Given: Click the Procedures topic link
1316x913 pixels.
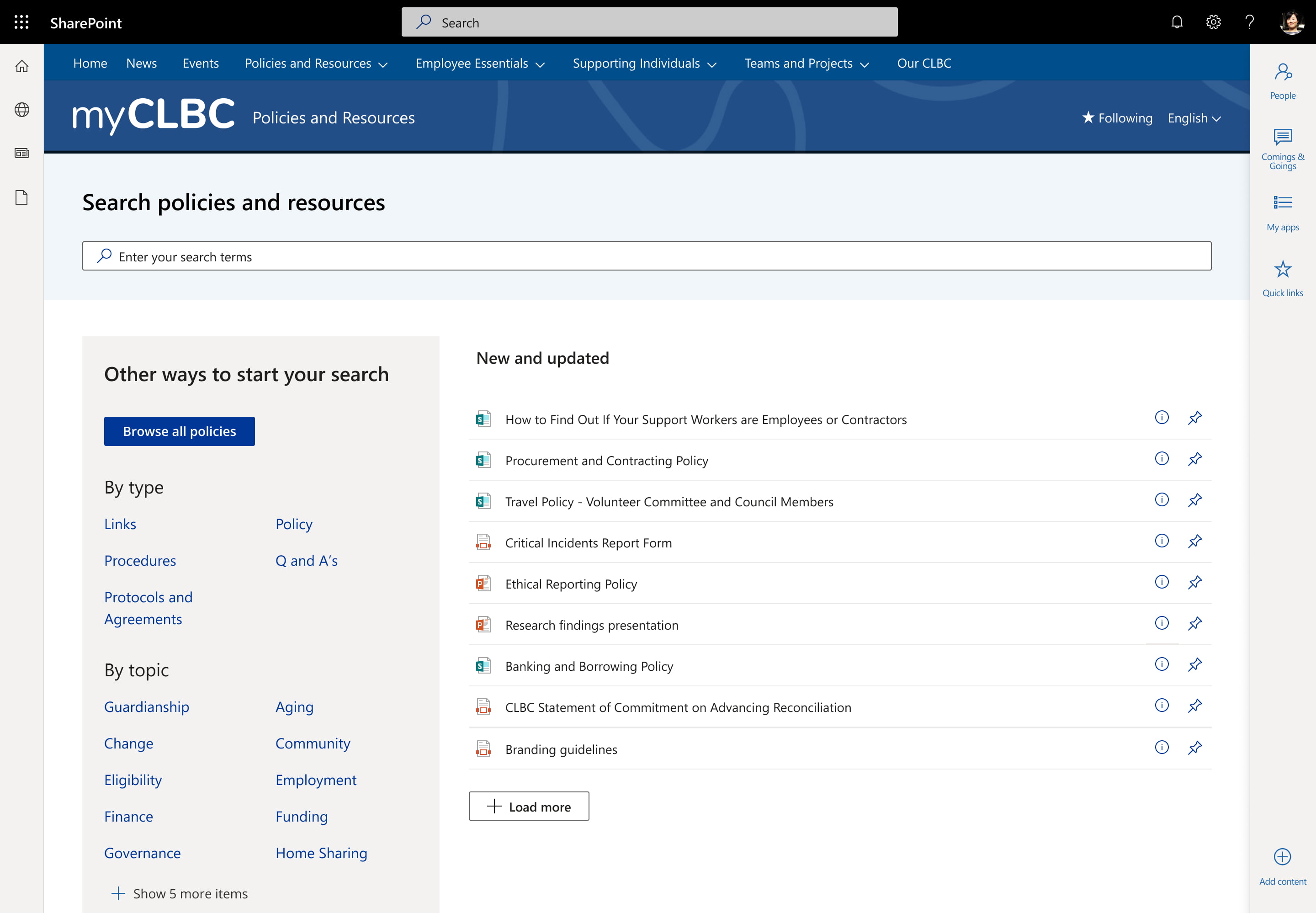Looking at the screenshot, I should coord(140,560).
